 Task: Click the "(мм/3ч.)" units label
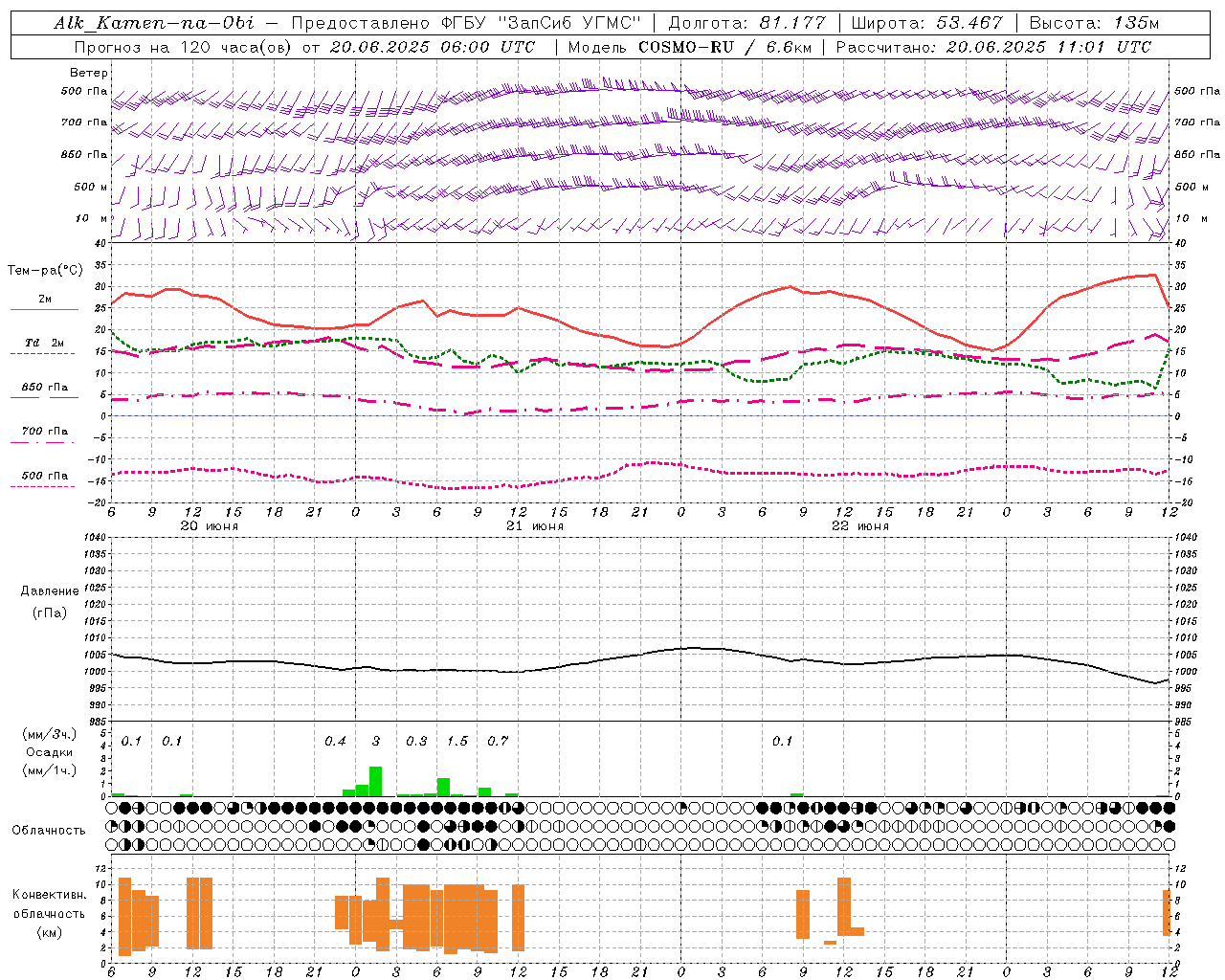pyautogui.click(x=49, y=734)
